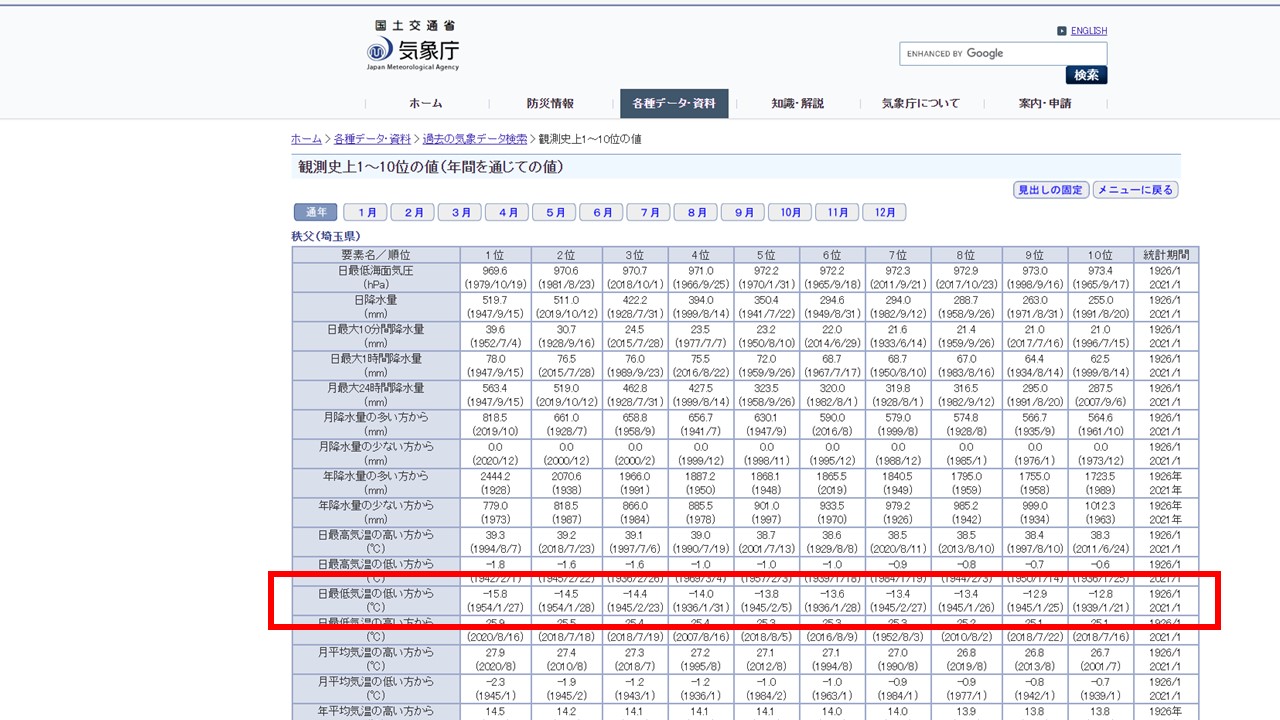Click the ホーム breadcrumb link
The width and height of the screenshot is (1280, 720).
coord(306,139)
